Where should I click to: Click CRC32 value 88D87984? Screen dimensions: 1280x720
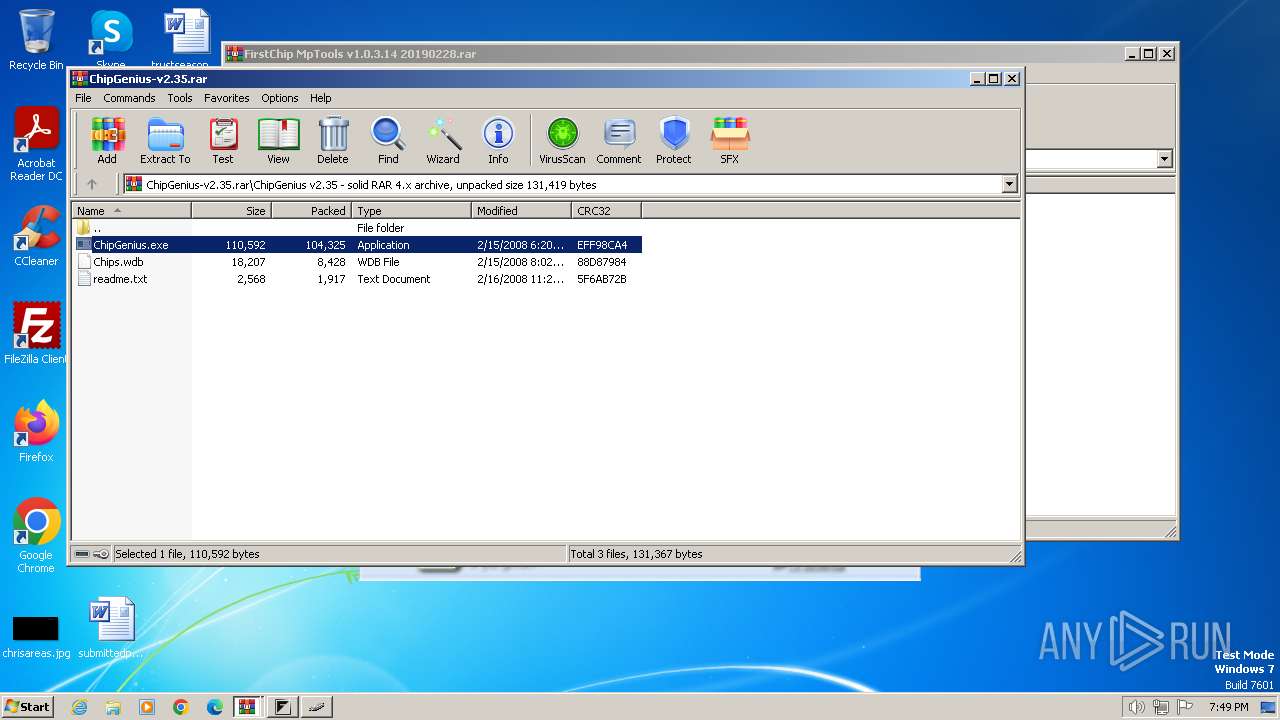pyautogui.click(x=602, y=262)
